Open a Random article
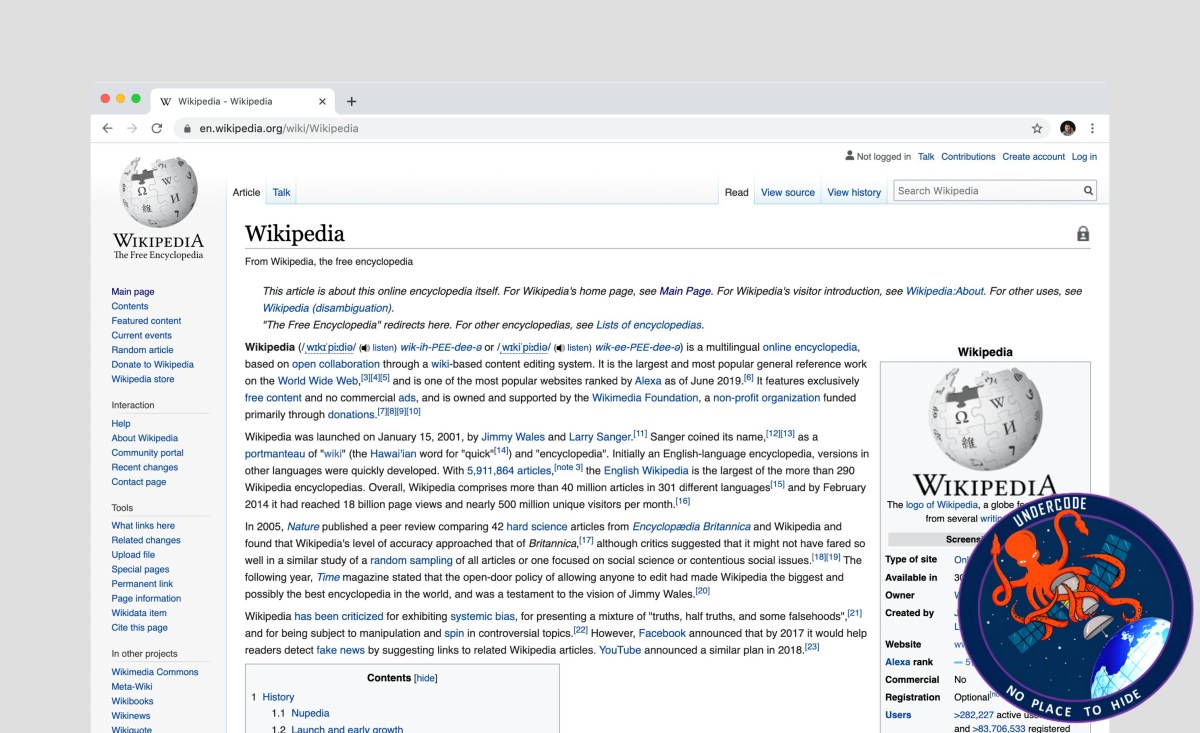The width and height of the screenshot is (1200, 733). [142, 350]
